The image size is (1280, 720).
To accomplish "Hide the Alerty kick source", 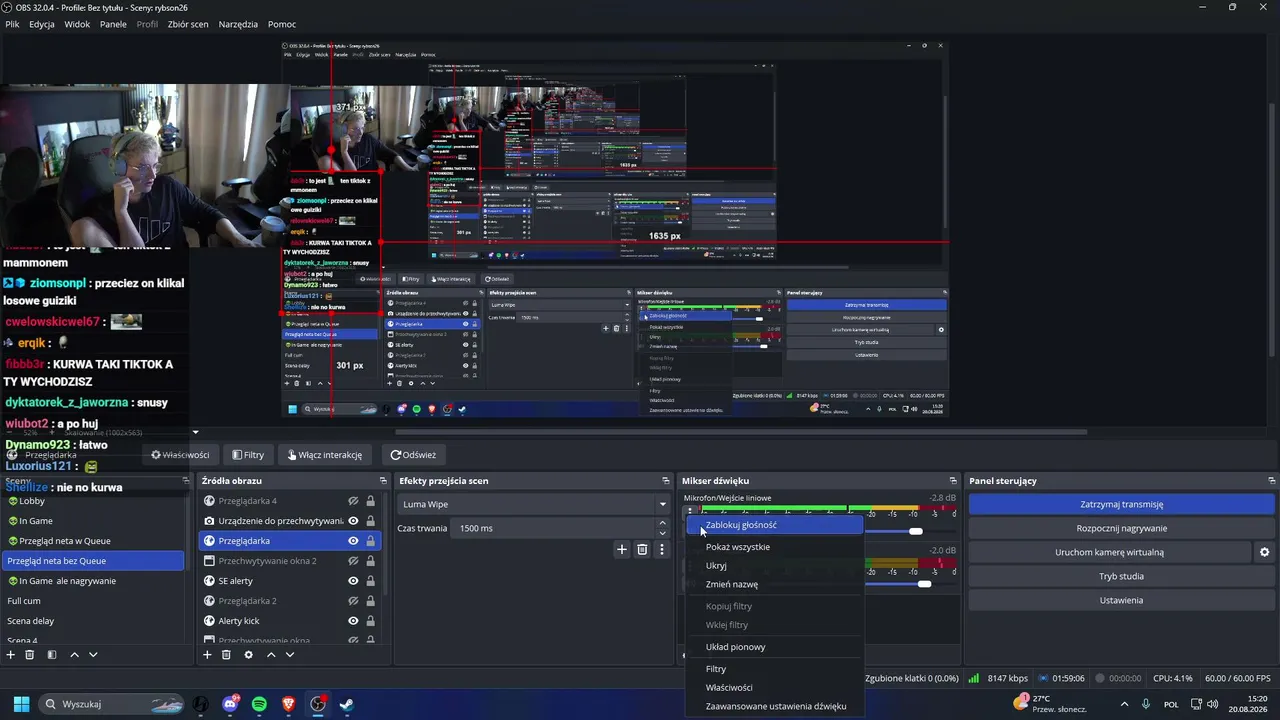I will (353, 621).
